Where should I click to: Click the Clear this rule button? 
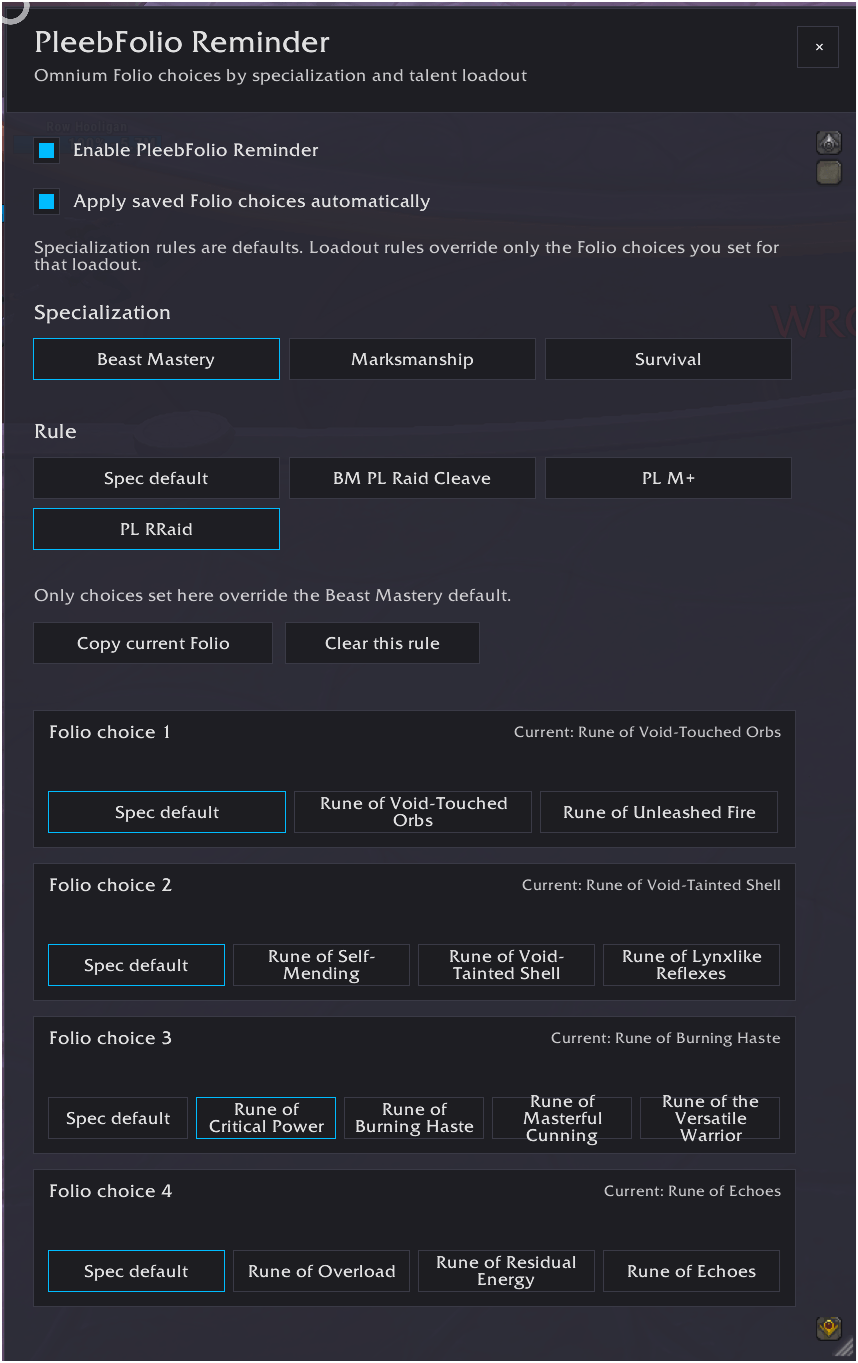(x=382, y=643)
